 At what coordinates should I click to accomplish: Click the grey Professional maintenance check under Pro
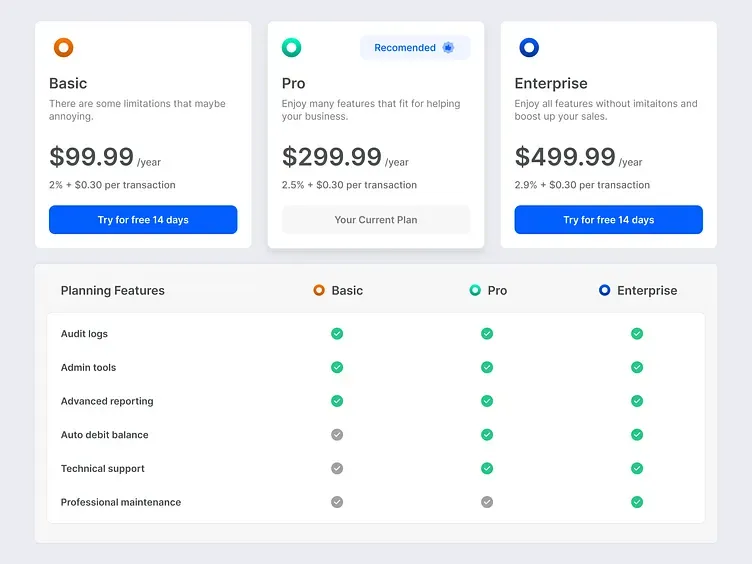[487, 502]
